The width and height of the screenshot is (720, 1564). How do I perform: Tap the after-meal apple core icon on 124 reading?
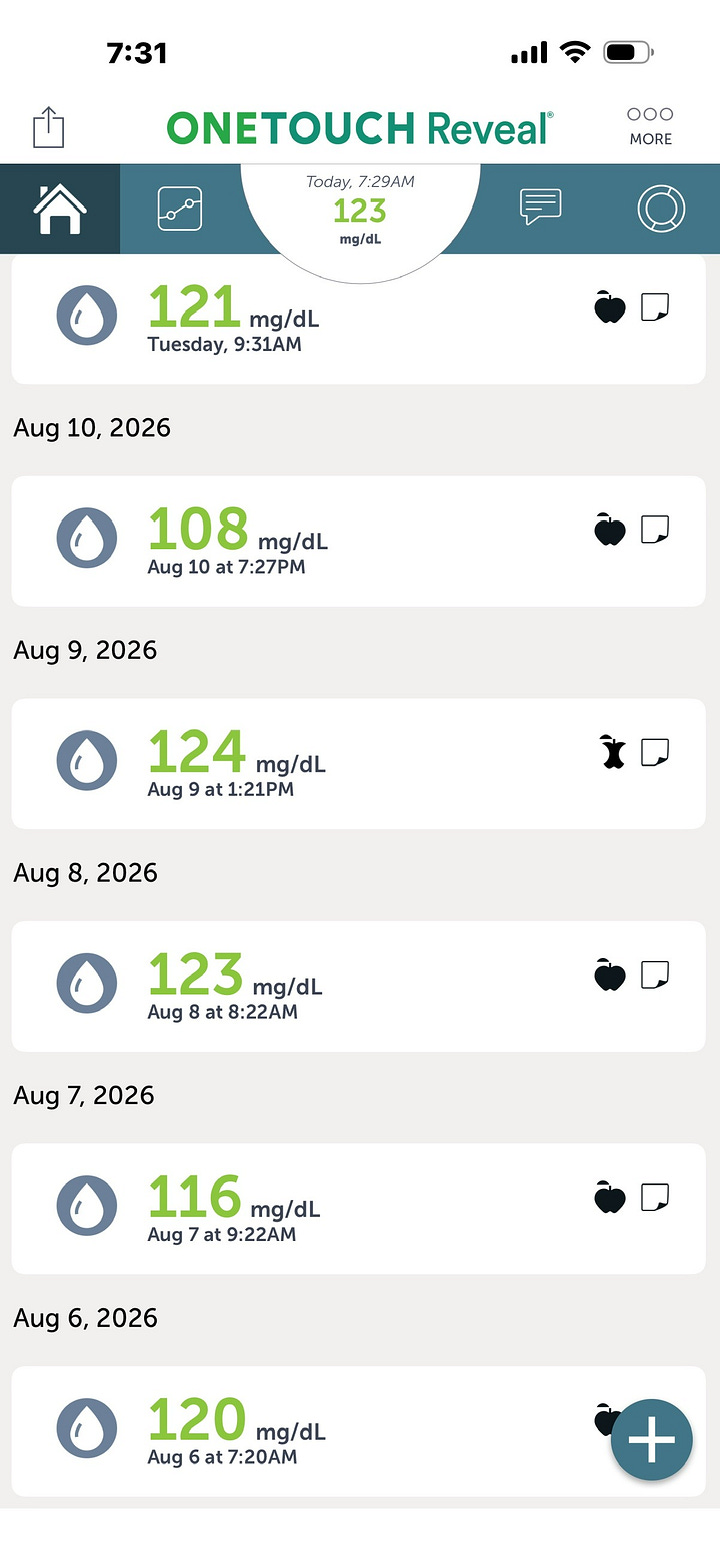click(x=611, y=751)
